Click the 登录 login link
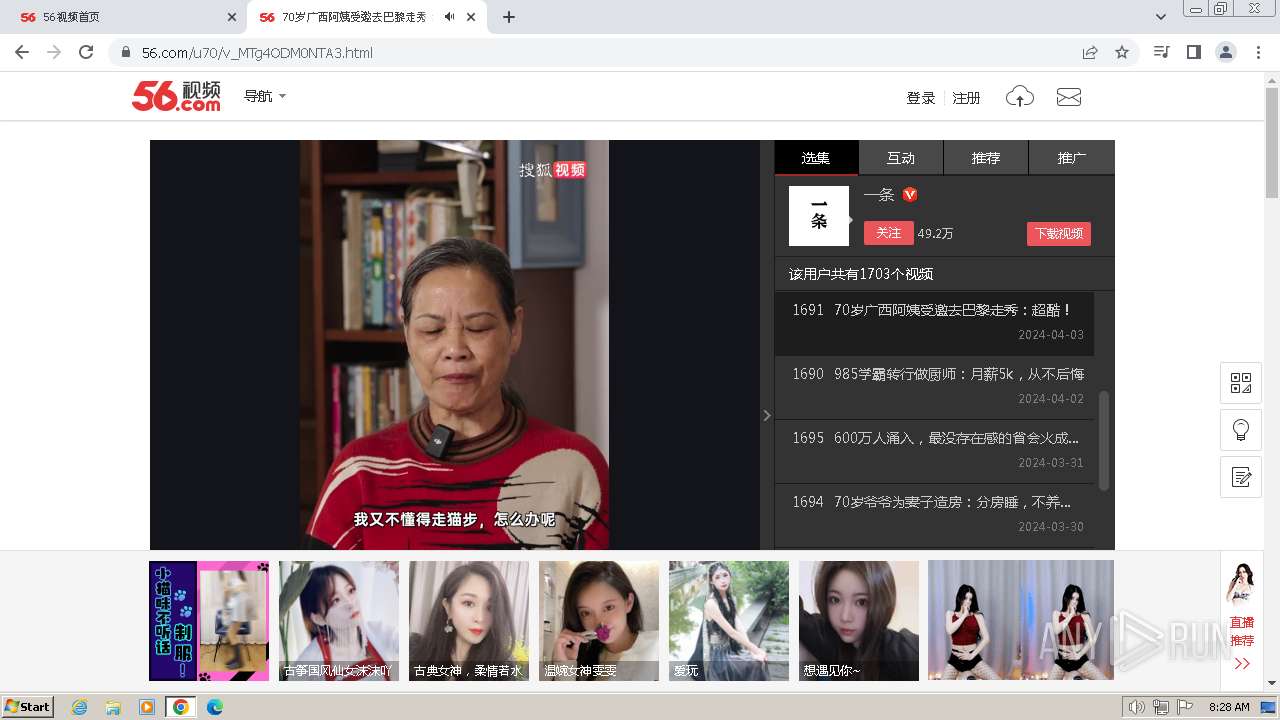This screenshot has width=1280, height=720. [920, 98]
